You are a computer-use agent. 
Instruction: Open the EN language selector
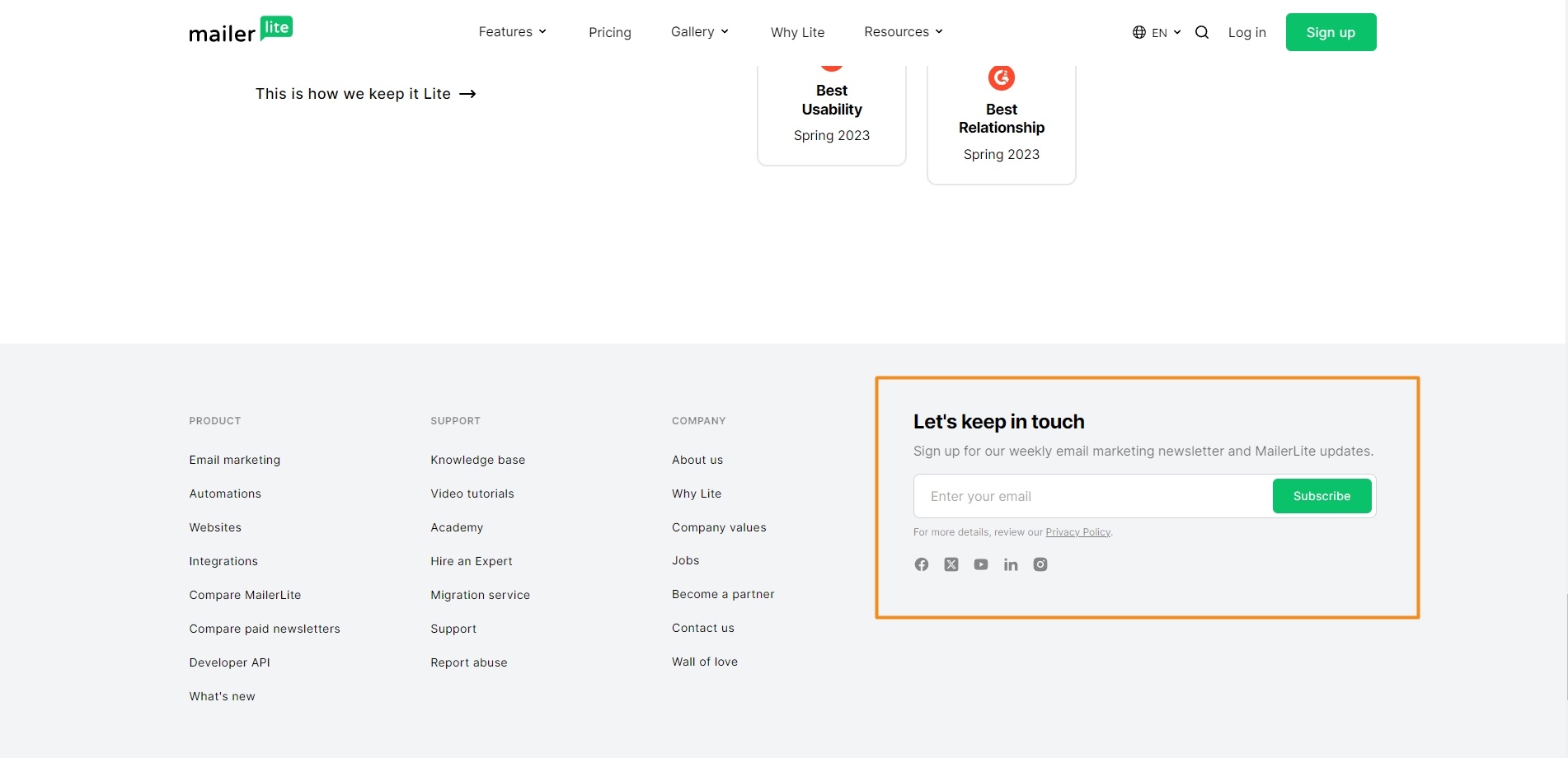click(x=1157, y=32)
